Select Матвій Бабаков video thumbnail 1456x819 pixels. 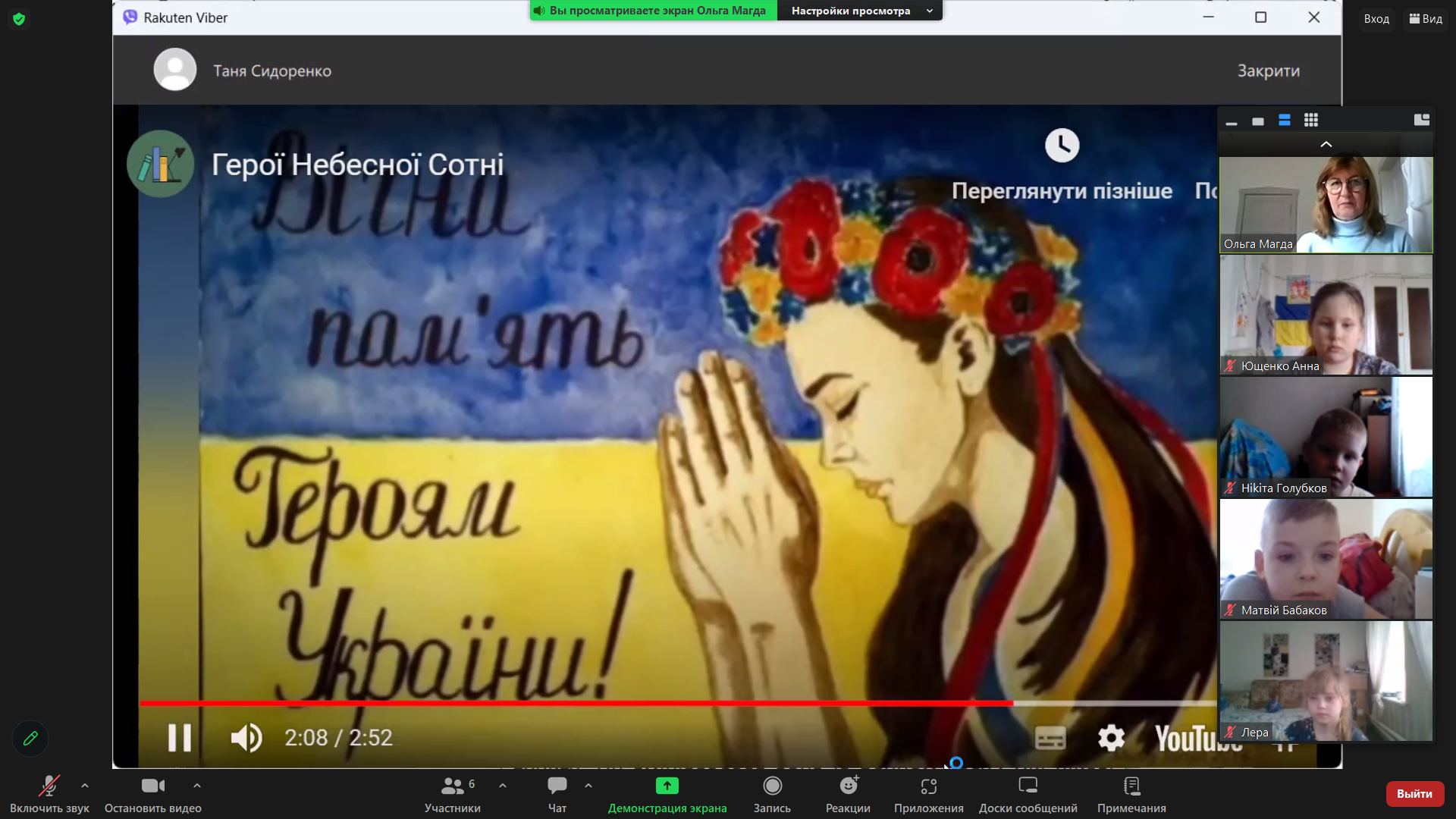[x=1326, y=559]
